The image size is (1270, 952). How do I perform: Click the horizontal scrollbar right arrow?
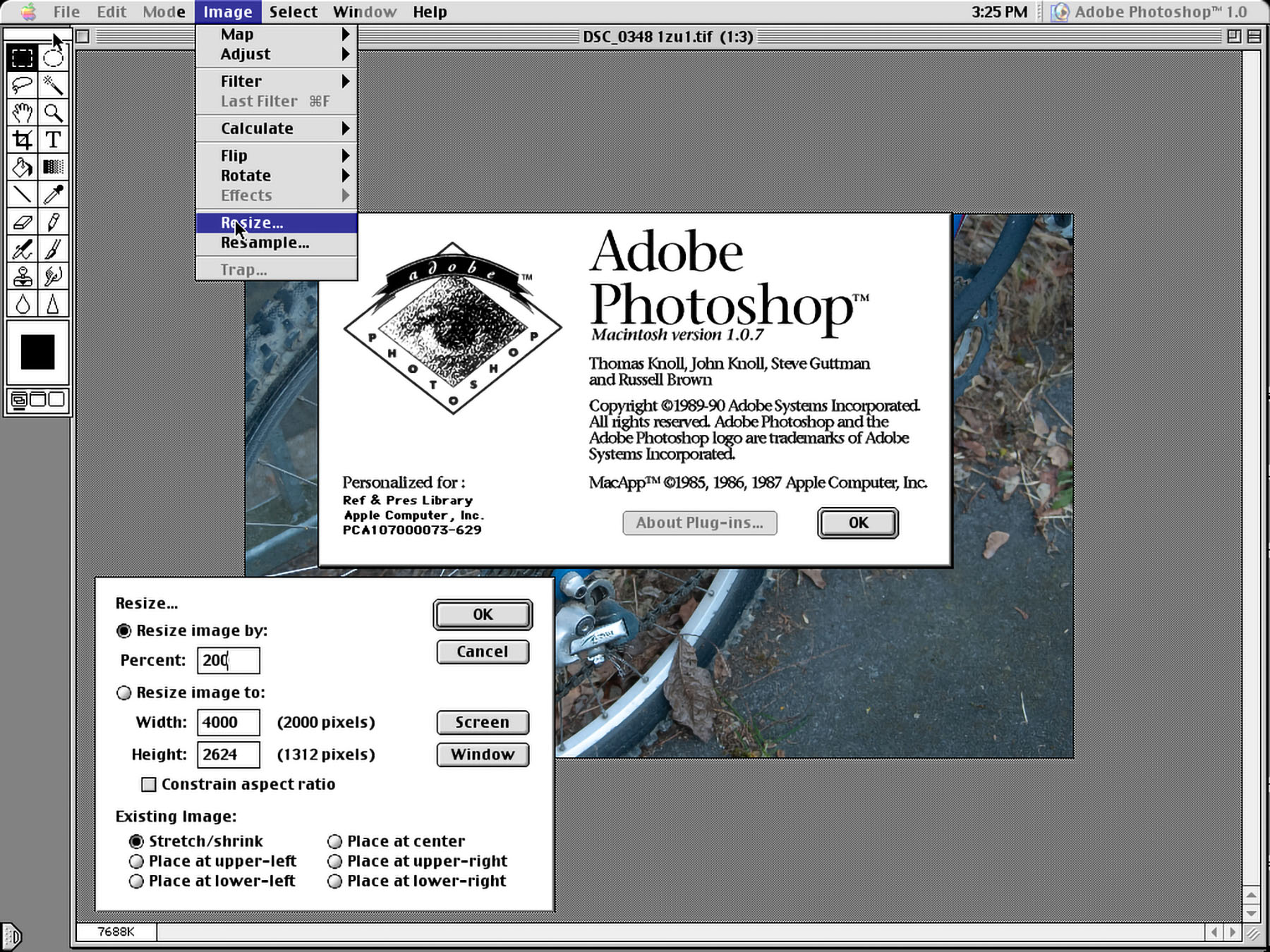tap(1233, 932)
